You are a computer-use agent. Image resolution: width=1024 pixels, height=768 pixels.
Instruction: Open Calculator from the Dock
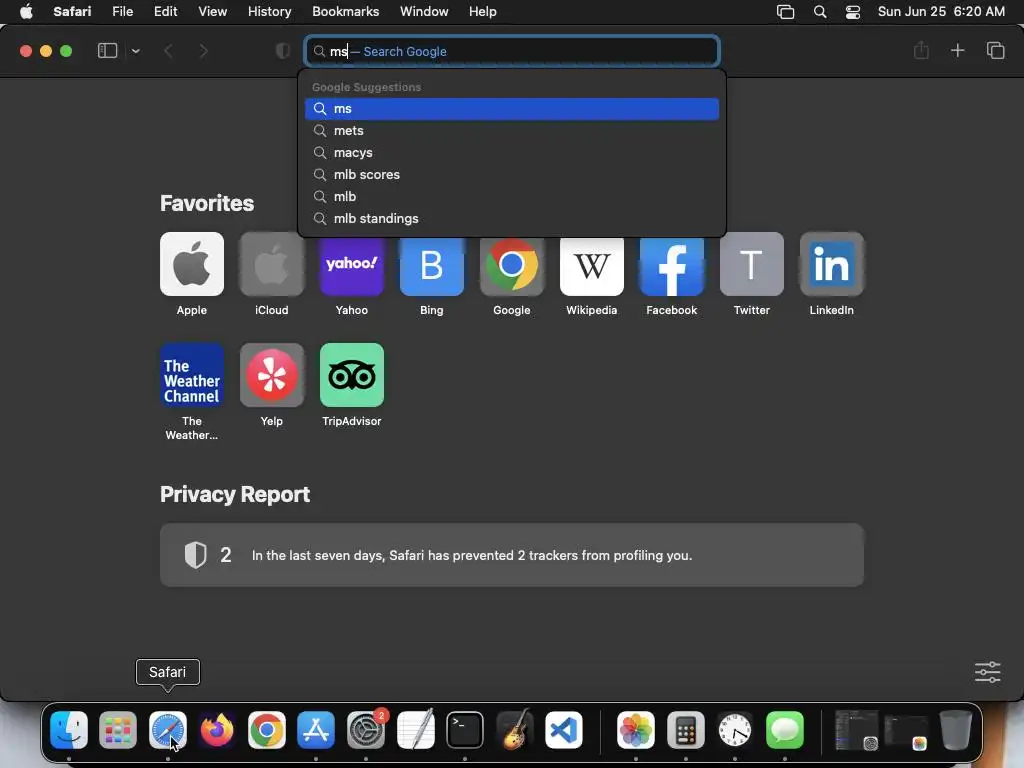pos(686,730)
